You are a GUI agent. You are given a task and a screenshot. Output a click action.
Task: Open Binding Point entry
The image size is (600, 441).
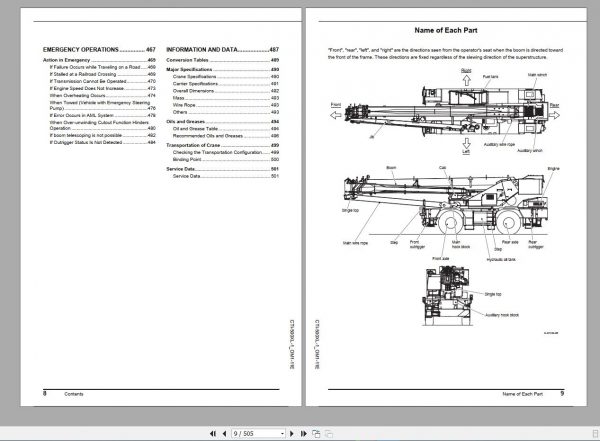(226, 159)
